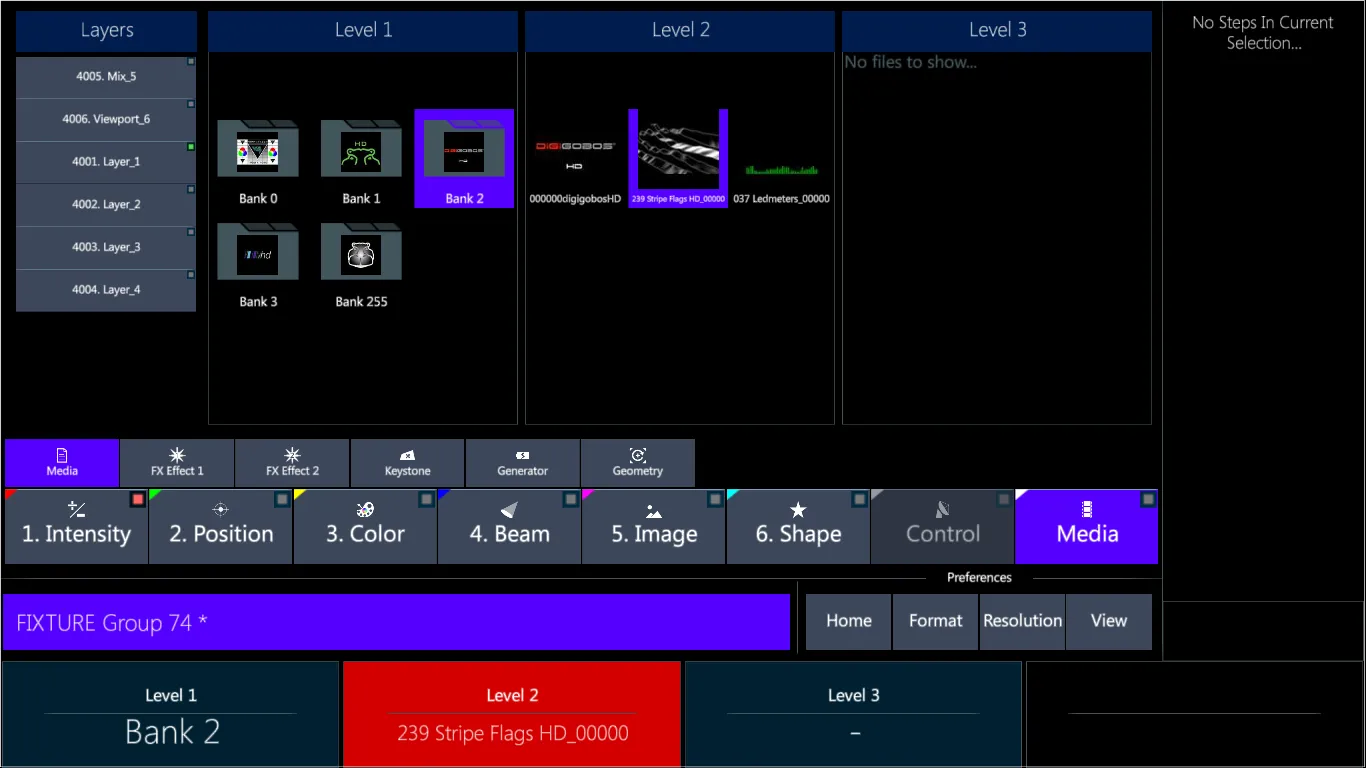Select layer 4001. Layer_1
This screenshot has height=768, width=1366.
(x=106, y=162)
